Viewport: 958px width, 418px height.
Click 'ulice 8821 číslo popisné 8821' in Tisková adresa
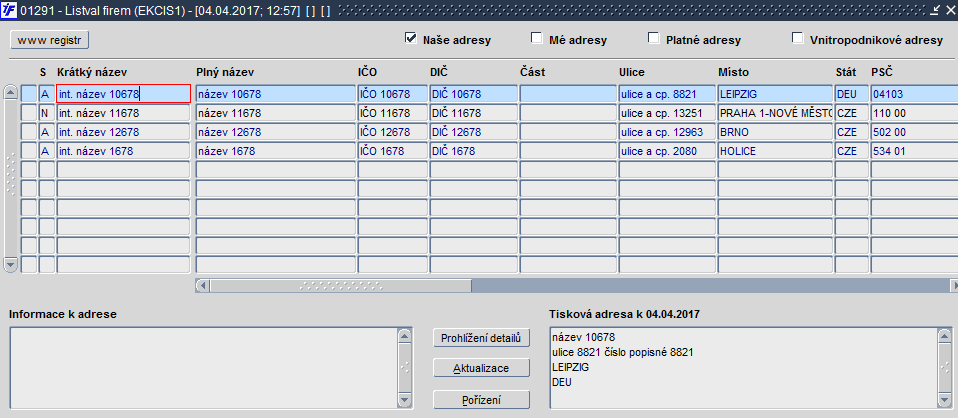(623, 353)
